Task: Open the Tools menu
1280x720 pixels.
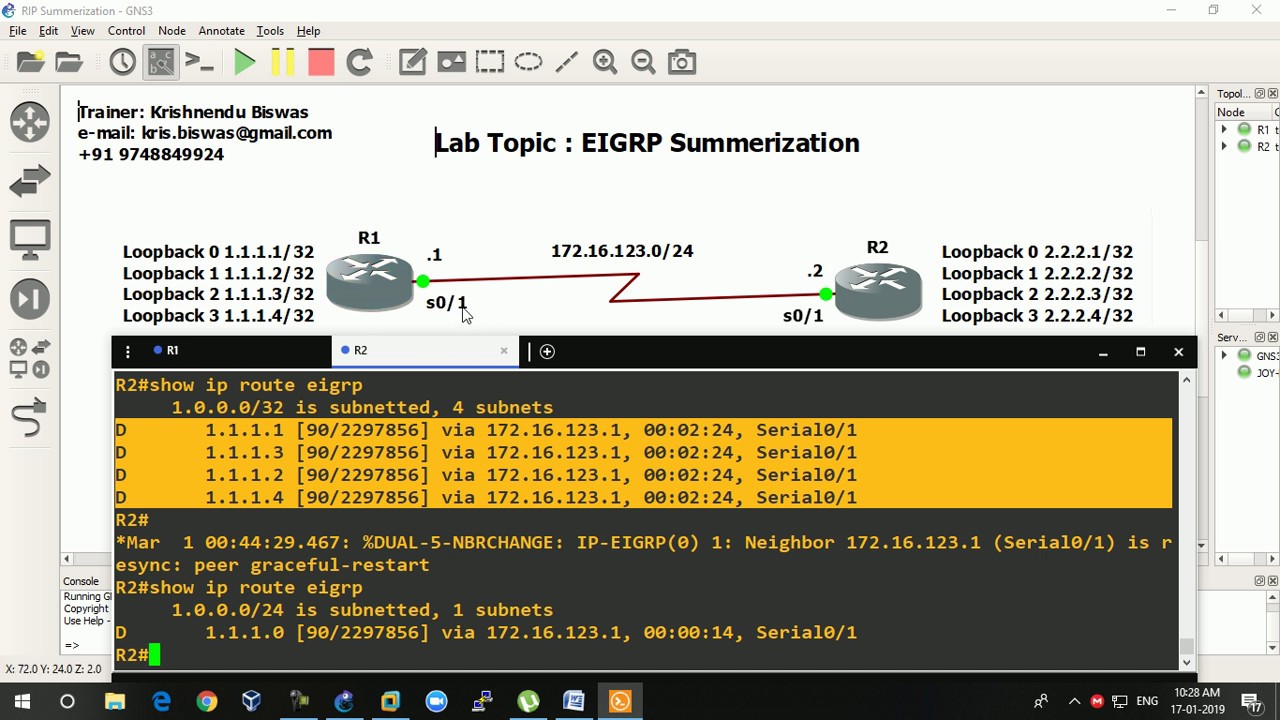Action: (x=270, y=31)
